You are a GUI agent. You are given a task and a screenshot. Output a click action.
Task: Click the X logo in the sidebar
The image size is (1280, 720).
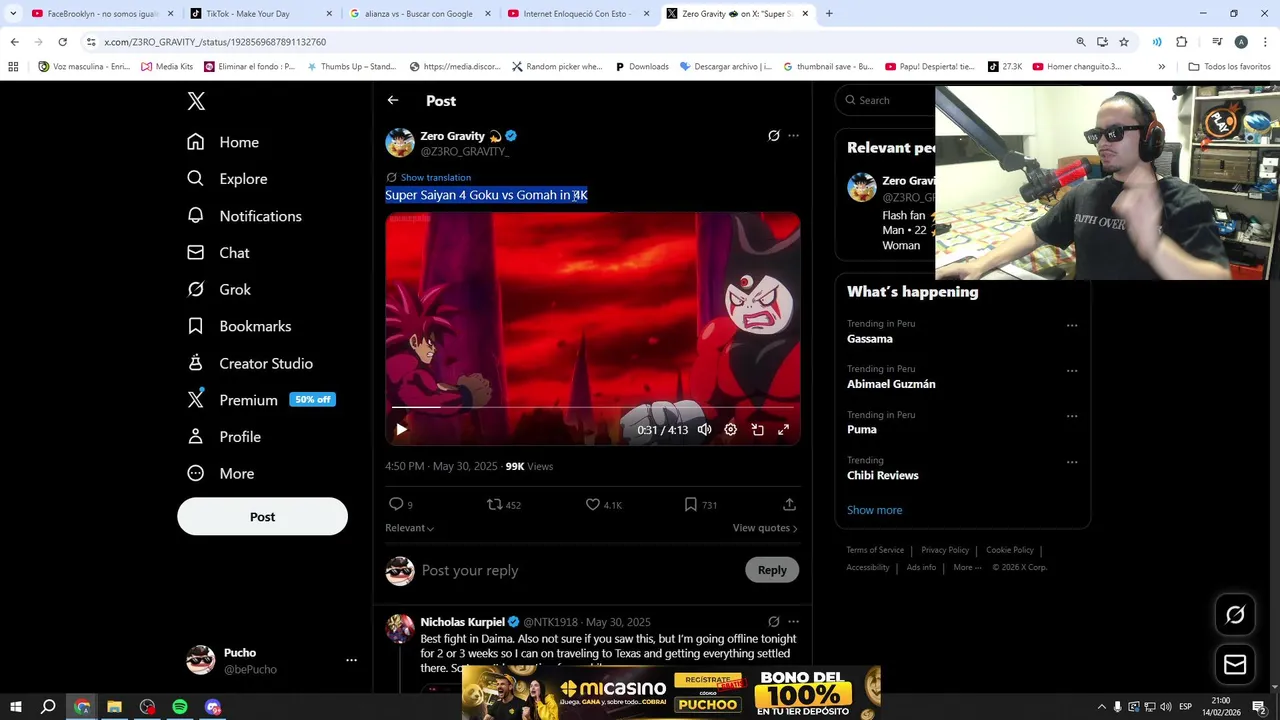pyautogui.click(x=196, y=101)
